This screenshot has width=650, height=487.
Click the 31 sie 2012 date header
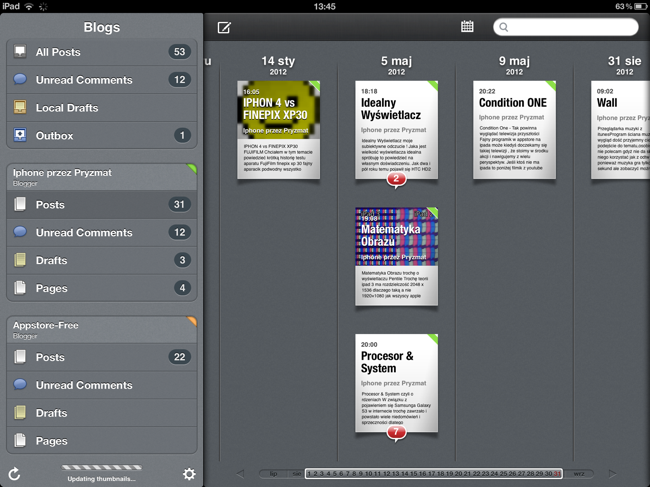coord(624,65)
